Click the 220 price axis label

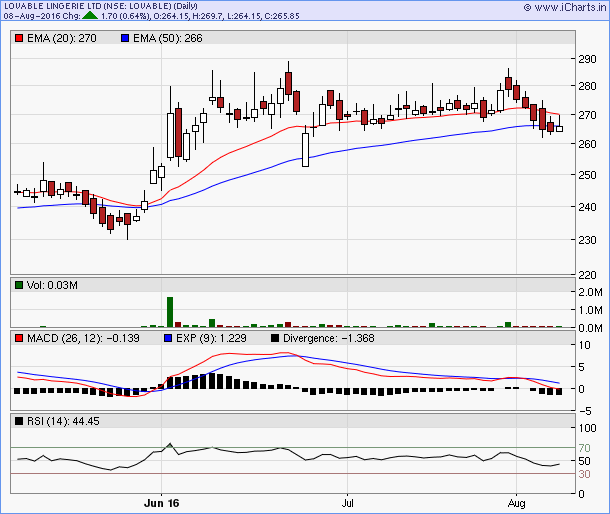pos(587,275)
